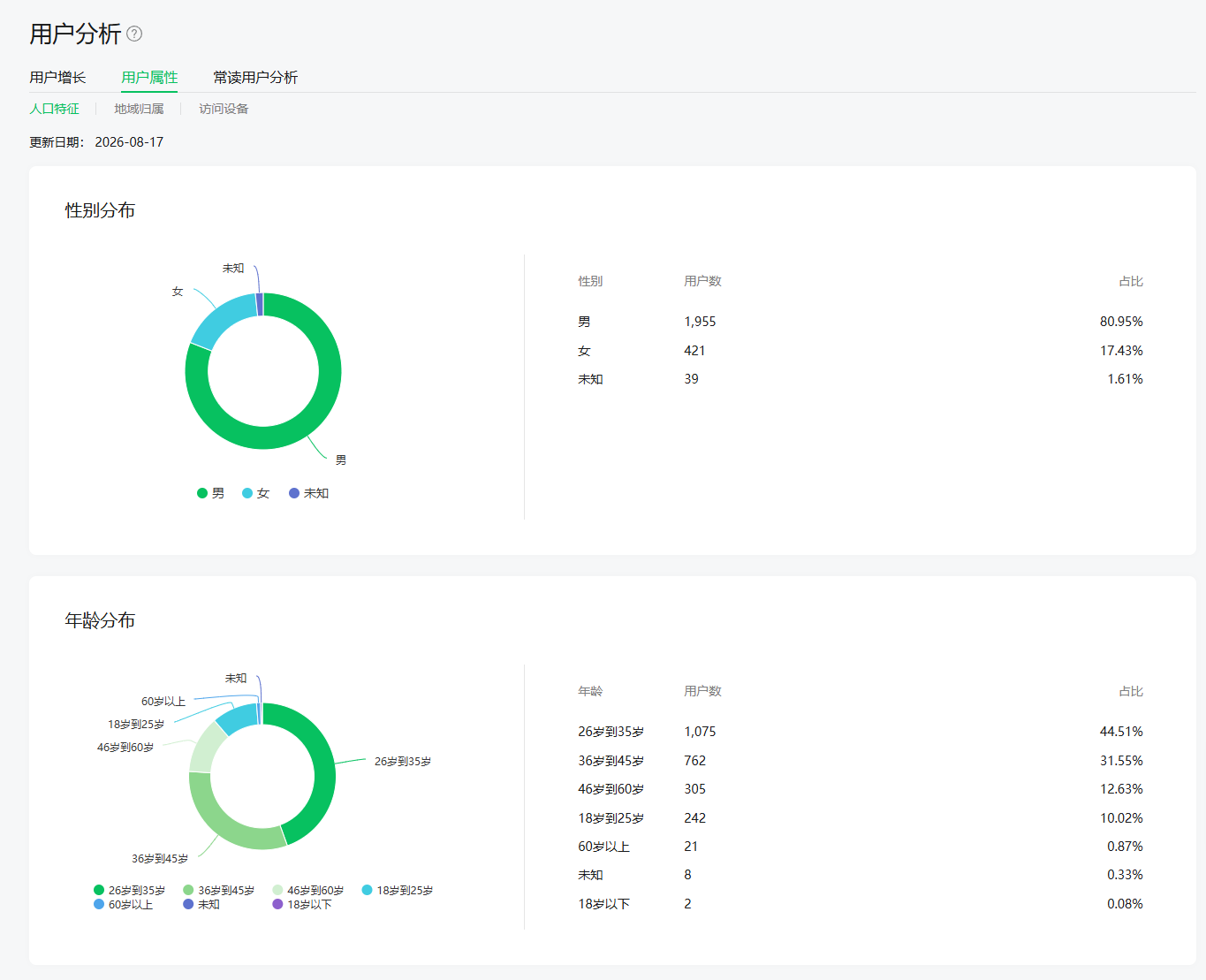Image resolution: width=1206 pixels, height=980 pixels.
Task: Click the 1.61% percentage cell
Action: 1125,379
